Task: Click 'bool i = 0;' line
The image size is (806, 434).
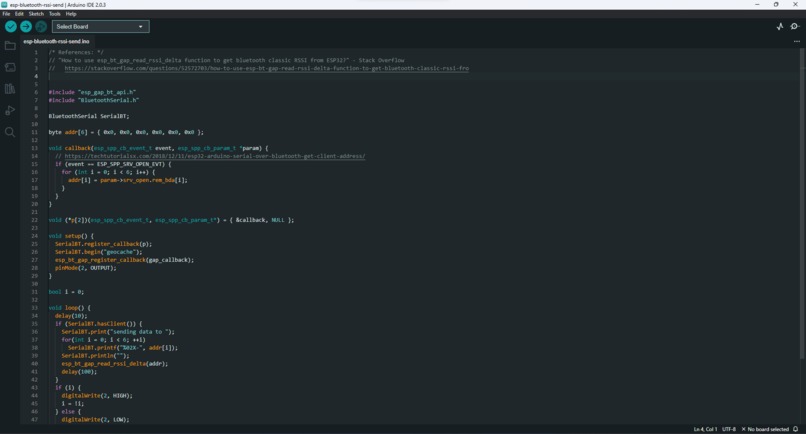Action: click(66, 292)
